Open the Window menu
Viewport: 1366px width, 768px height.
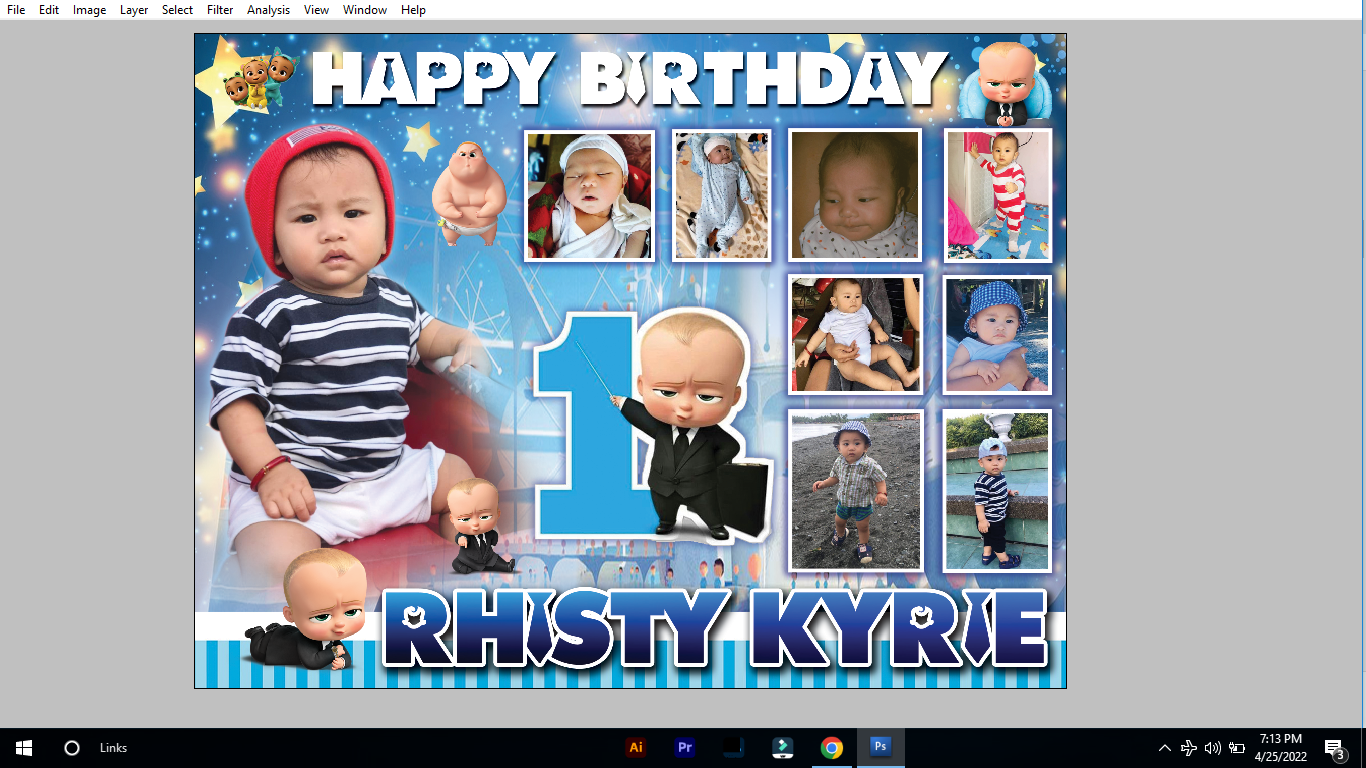365,10
